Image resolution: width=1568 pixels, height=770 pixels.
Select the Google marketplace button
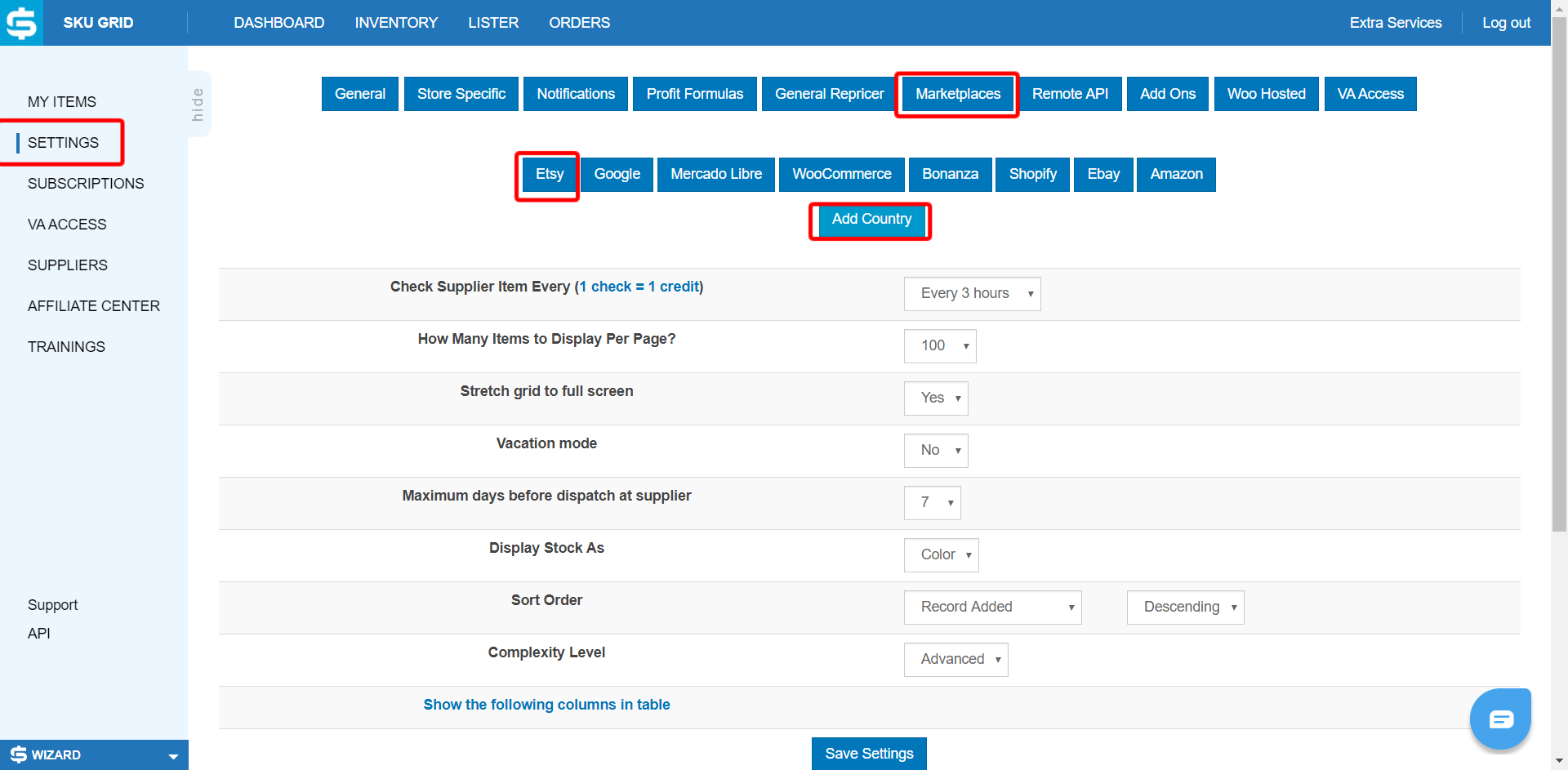coord(617,174)
